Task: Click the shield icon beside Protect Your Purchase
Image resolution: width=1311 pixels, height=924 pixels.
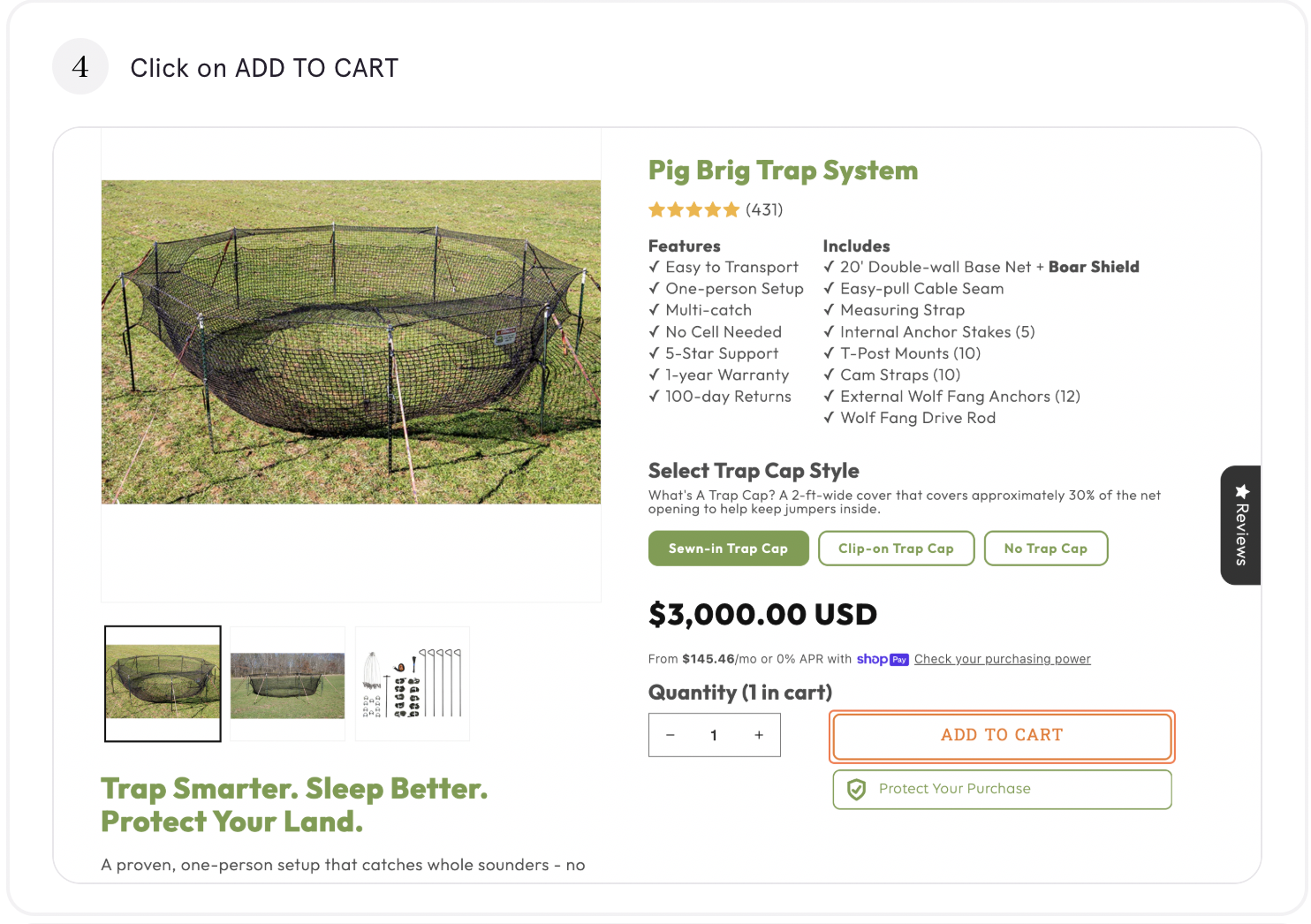Action: pos(856,790)
